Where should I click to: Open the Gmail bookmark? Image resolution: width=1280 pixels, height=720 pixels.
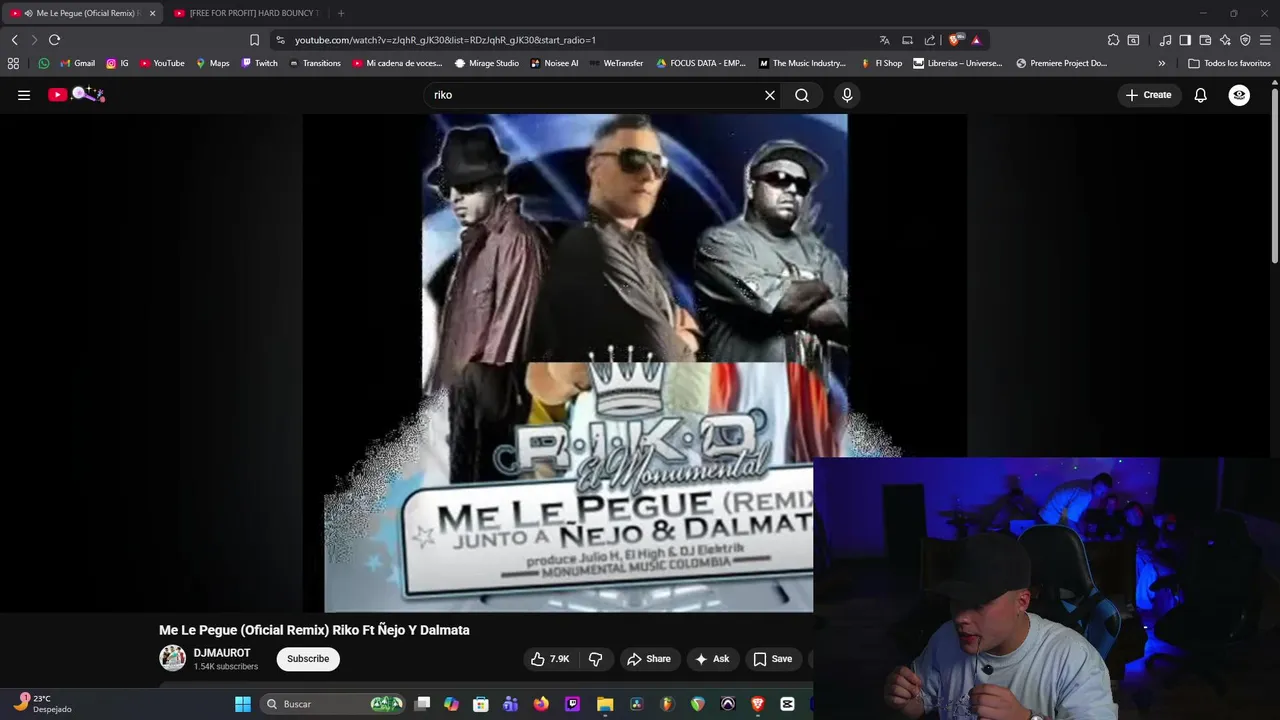[77, 63]
